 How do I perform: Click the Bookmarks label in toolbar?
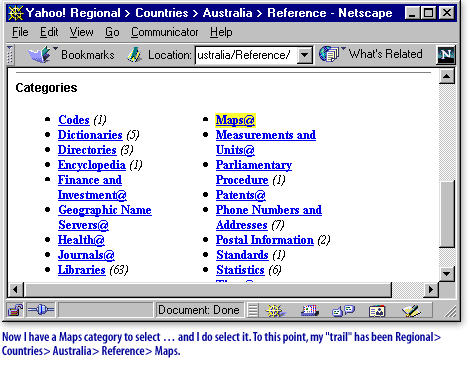[x=88, y=55]
